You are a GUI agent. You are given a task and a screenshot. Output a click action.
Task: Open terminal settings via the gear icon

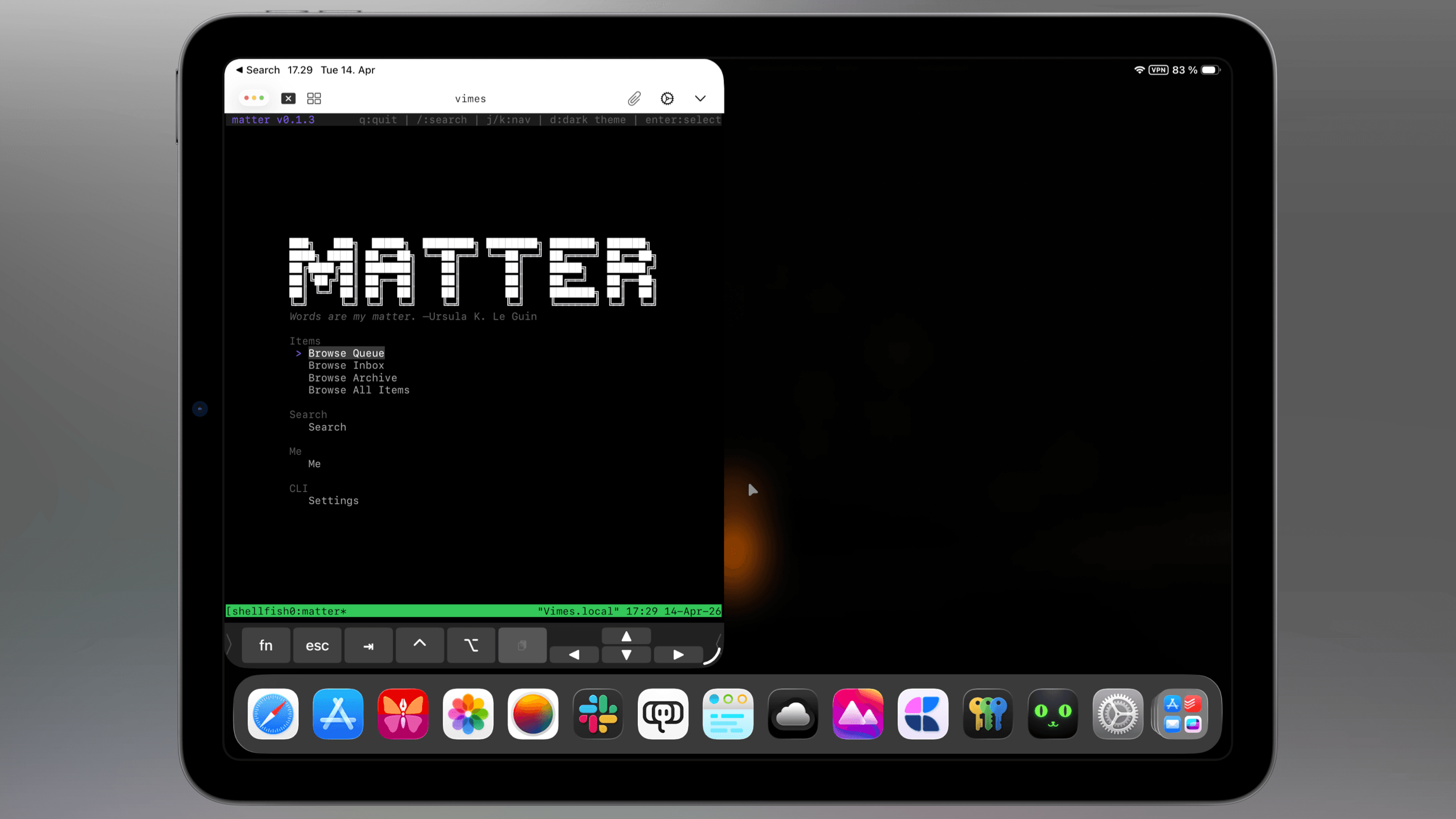[667, 98]
